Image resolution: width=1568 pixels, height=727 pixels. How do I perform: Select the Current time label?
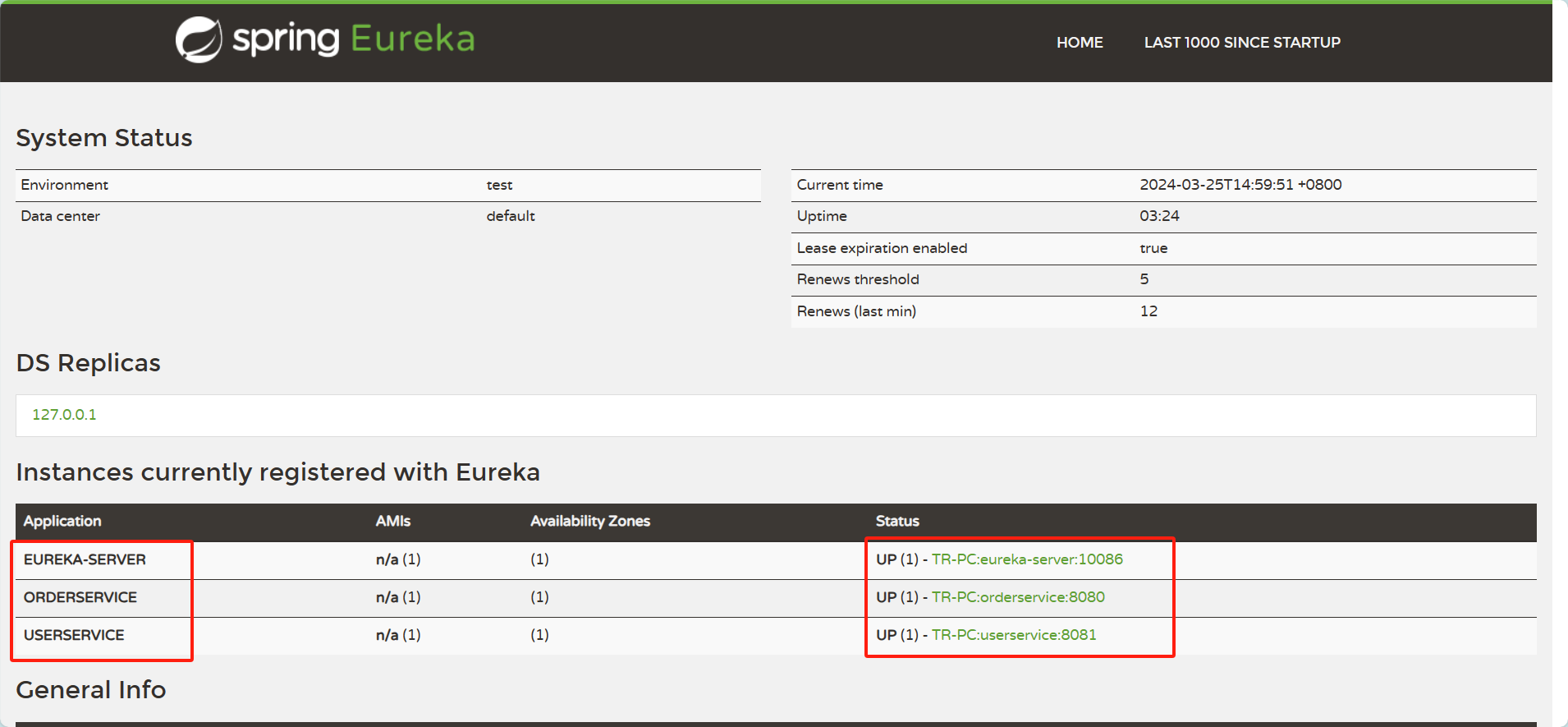click(x=840, y=185)
